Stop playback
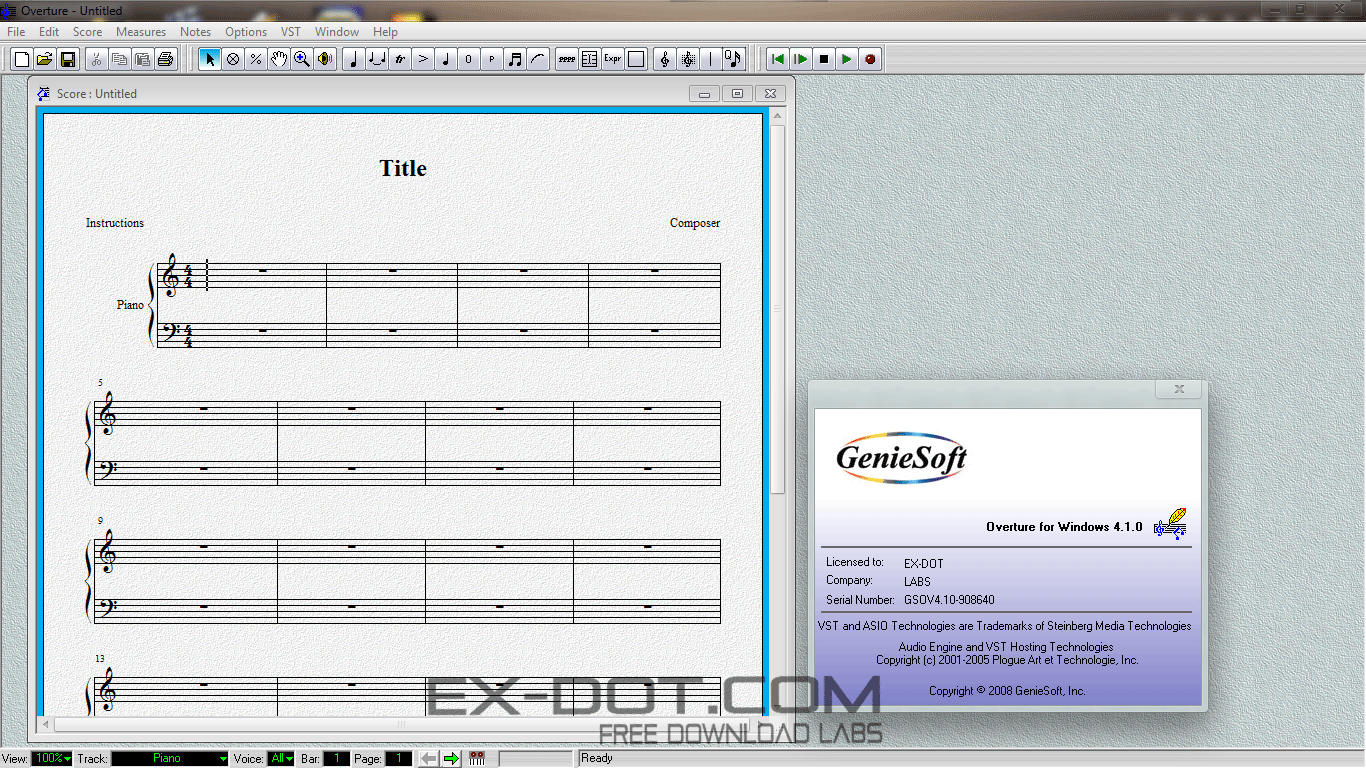The height and width of the screenshot is (768, 1366). click(x=824, y=59)
